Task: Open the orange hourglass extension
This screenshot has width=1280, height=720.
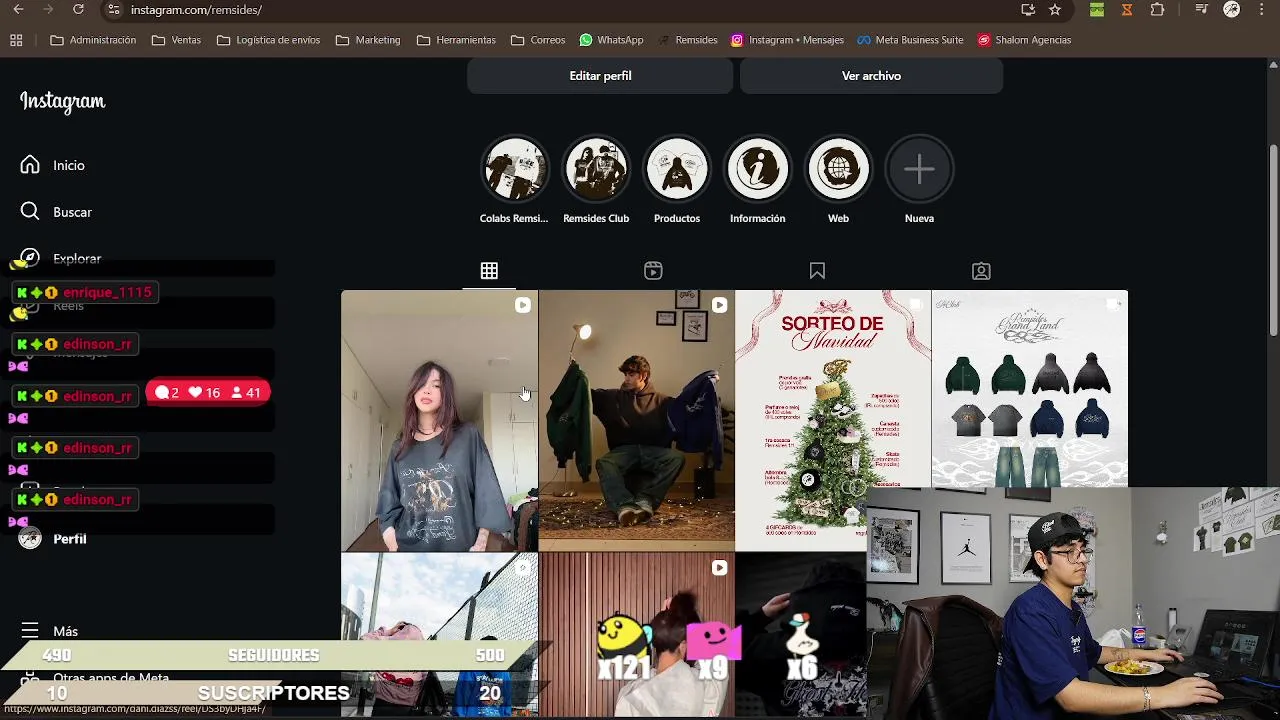Action: click(1127, 10)
